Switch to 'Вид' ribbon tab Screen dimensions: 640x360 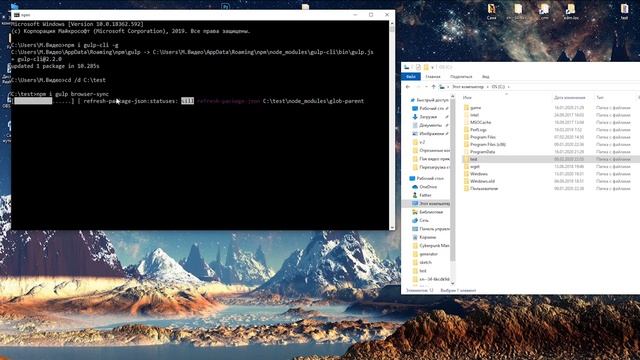tap(485, 77)
